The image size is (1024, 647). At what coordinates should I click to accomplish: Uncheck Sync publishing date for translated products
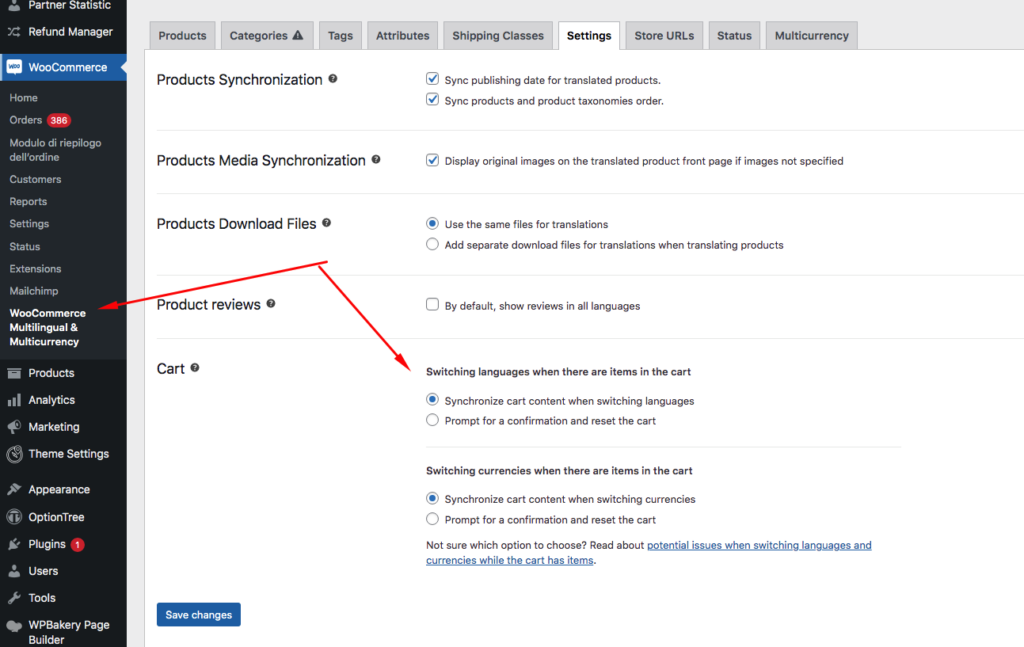click(432, 78)
